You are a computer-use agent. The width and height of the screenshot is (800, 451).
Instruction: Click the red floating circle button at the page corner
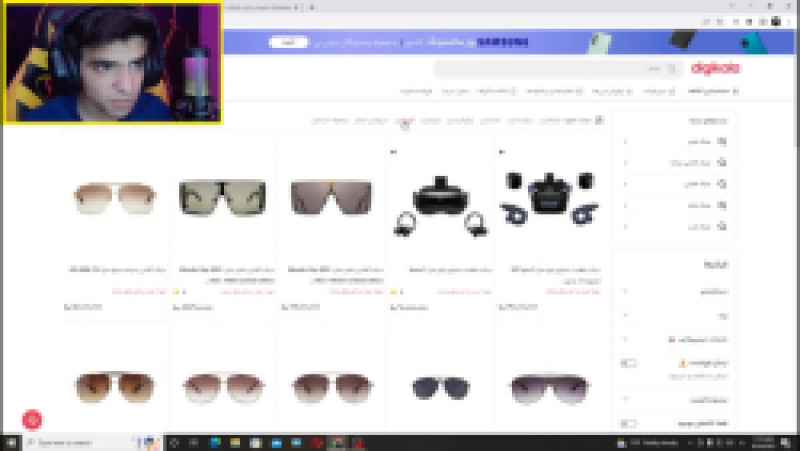tap(33, 420)
